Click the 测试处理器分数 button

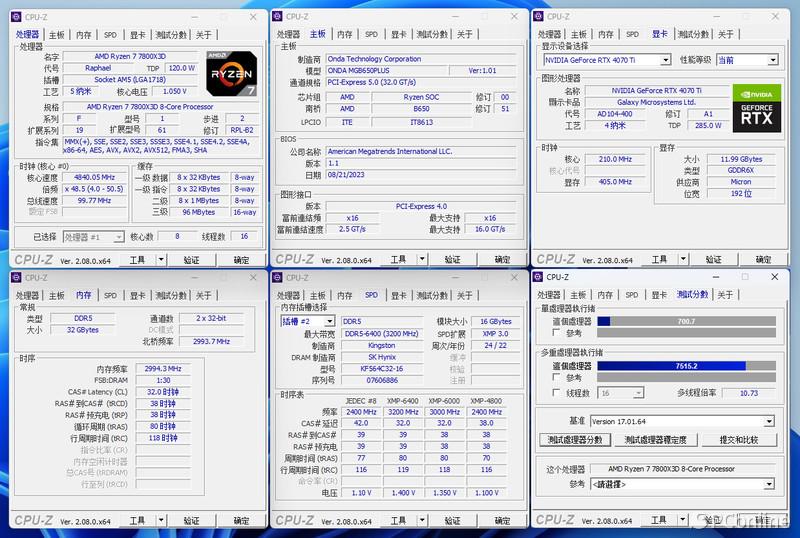575,440
